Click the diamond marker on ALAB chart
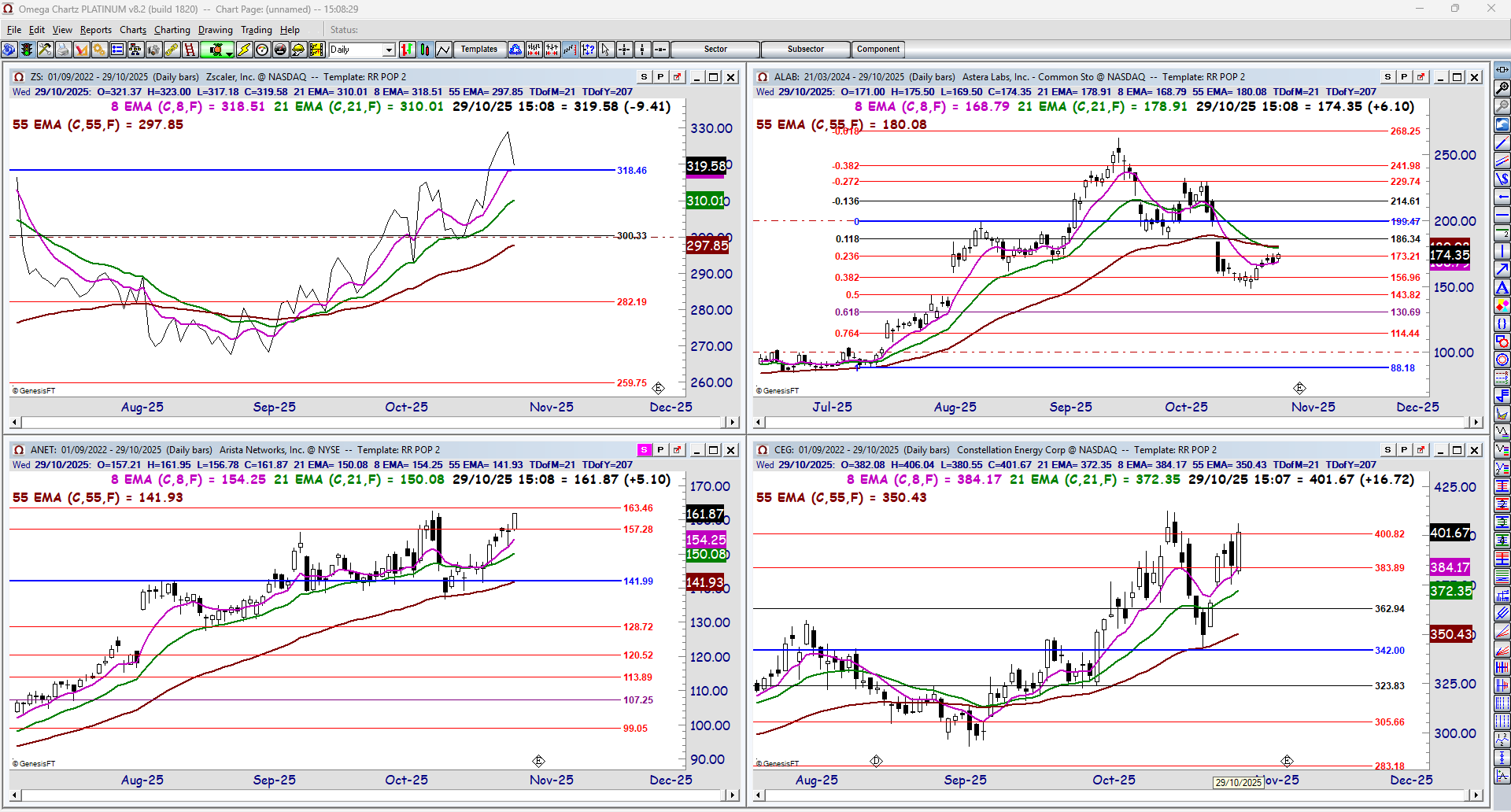Viewport: 1511px width, 812px height. point(1299,388)
